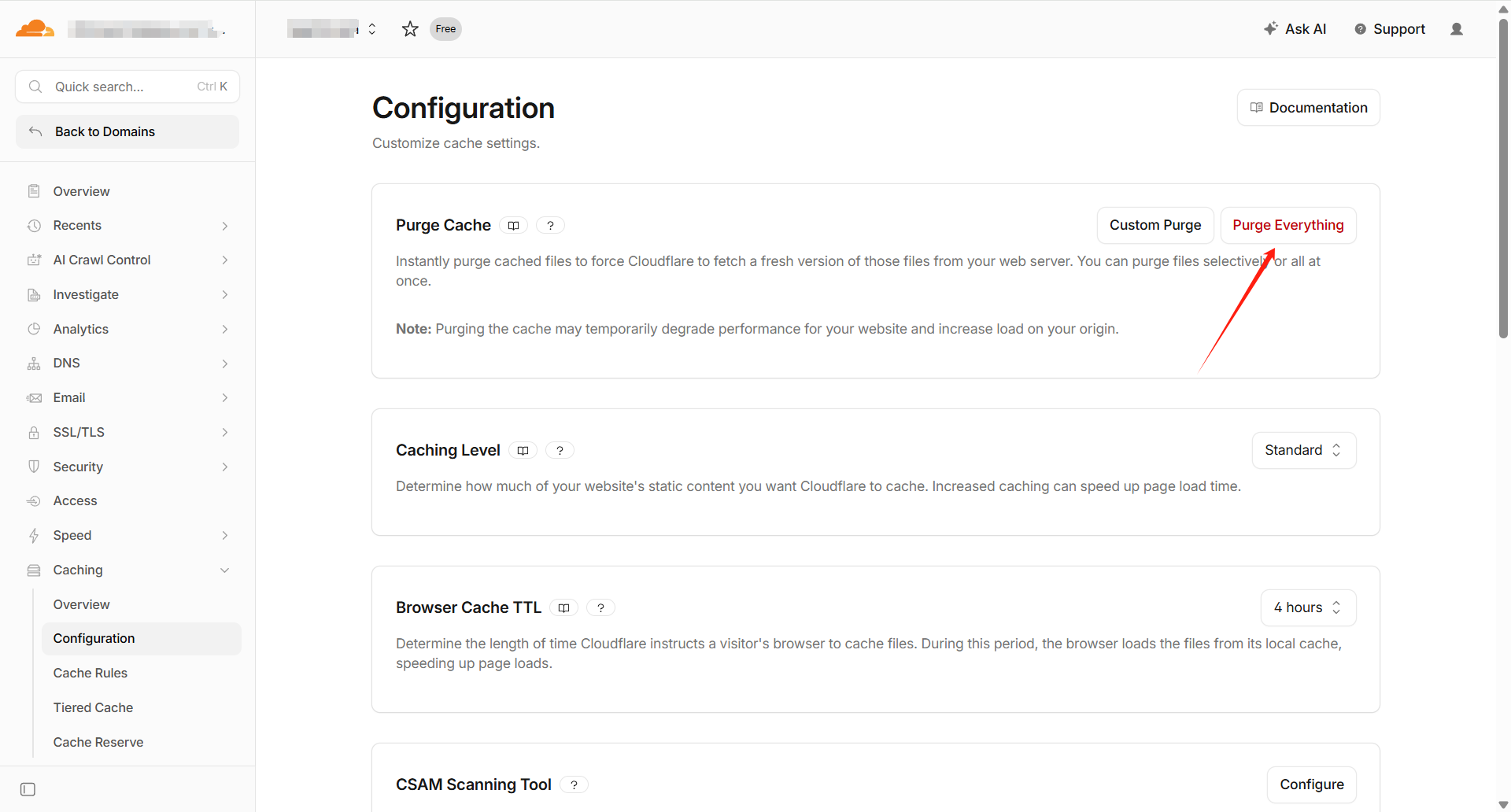Image resolution: width=1511 pixels, height=812 pixels.
Task: Open the user account profile icon
Action: click(x=1457, y=29)
